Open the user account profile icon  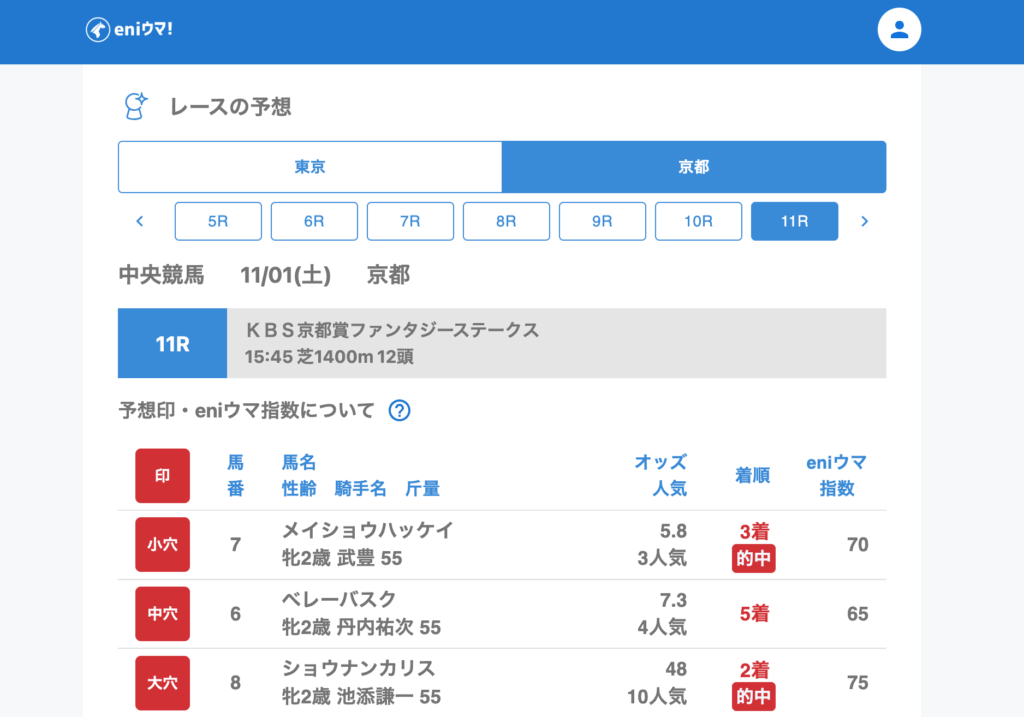point(898,30)
